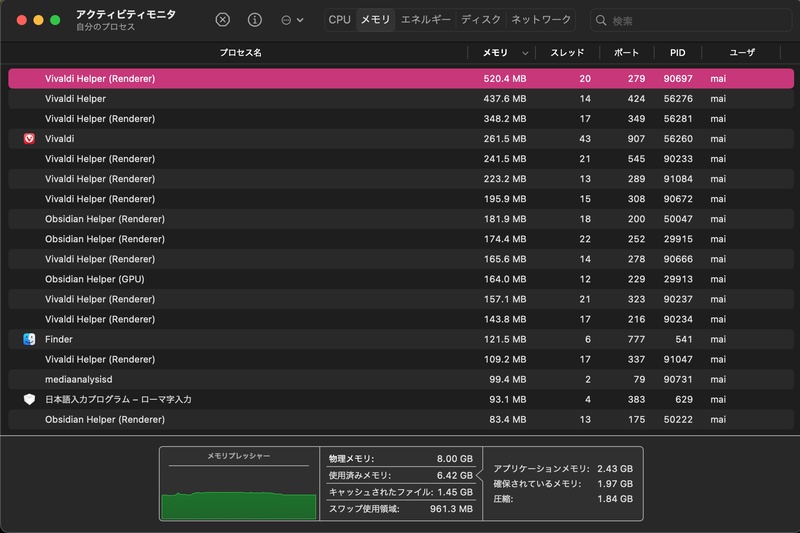
Task: Click the 907 ports value
Action: click(636, 139)
